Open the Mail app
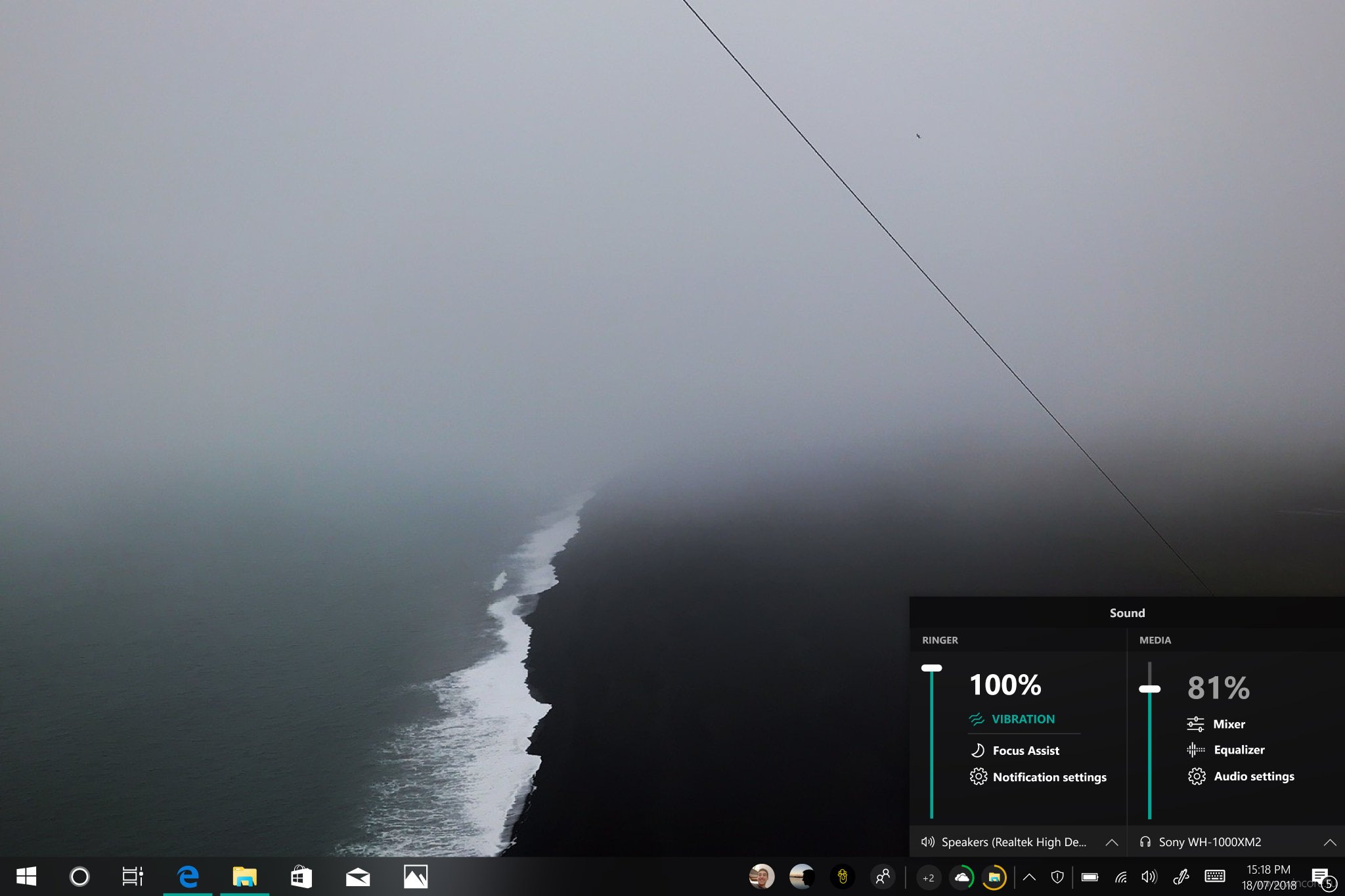This screenshot has width=1345, height=896. pyautogui.click(x=358, y=877)
